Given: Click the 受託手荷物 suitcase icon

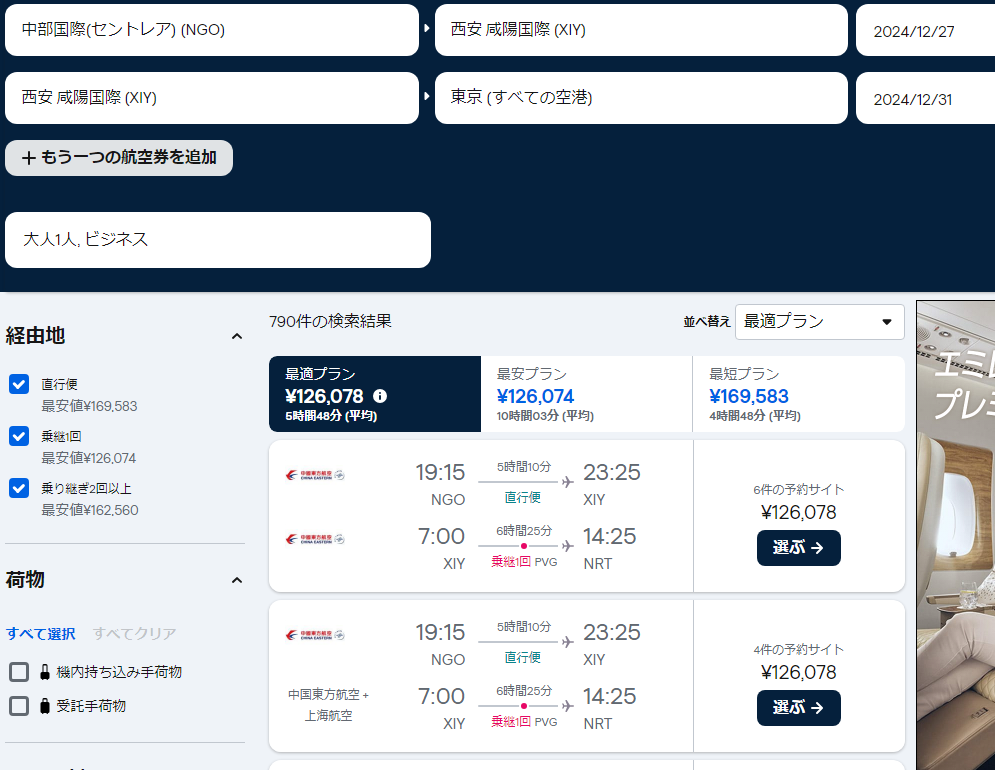Looking at the screenshot, I should [44, 706].
